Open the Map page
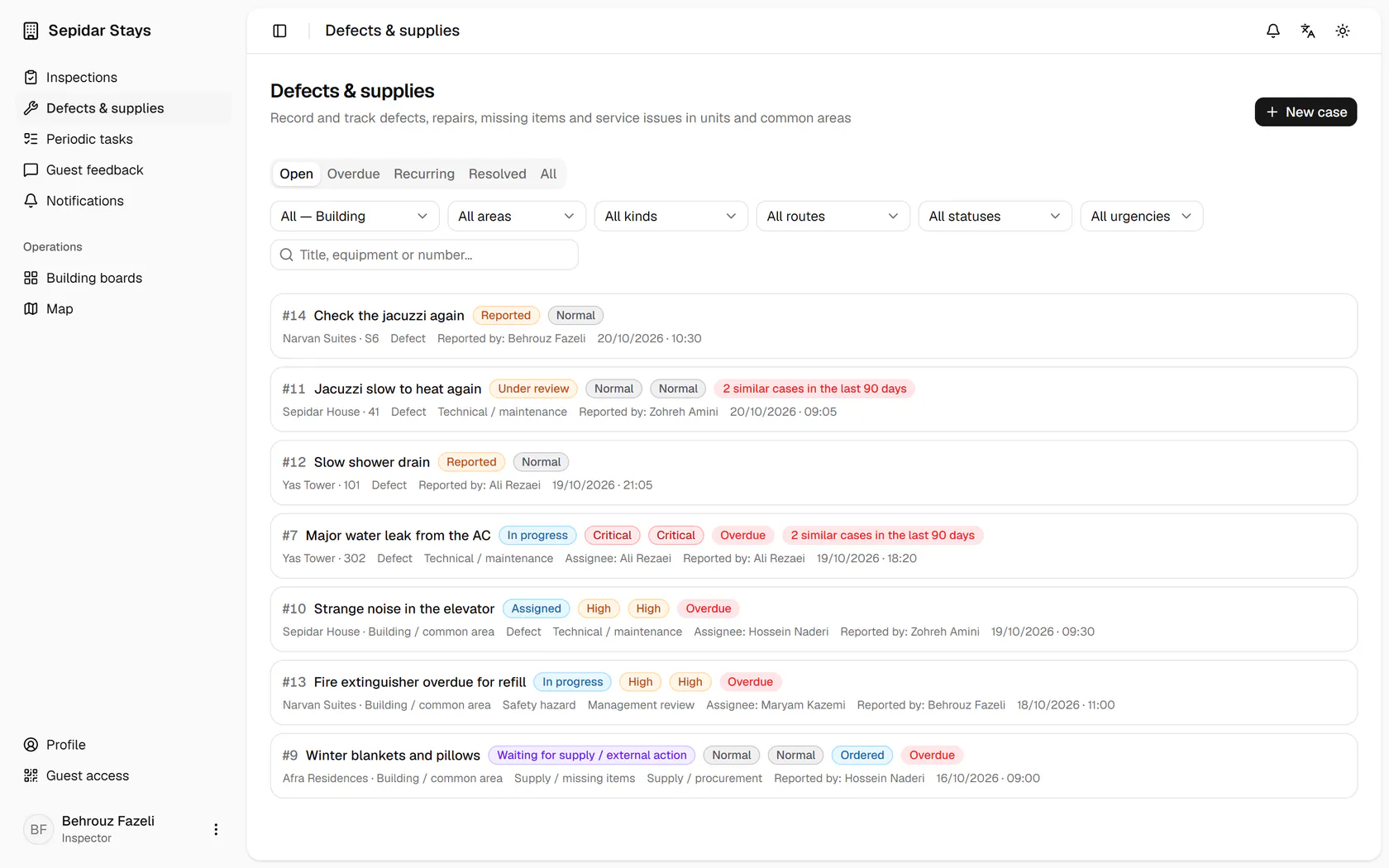The height and width of the screenshot is (868, 1389). [x=124, y=308]
